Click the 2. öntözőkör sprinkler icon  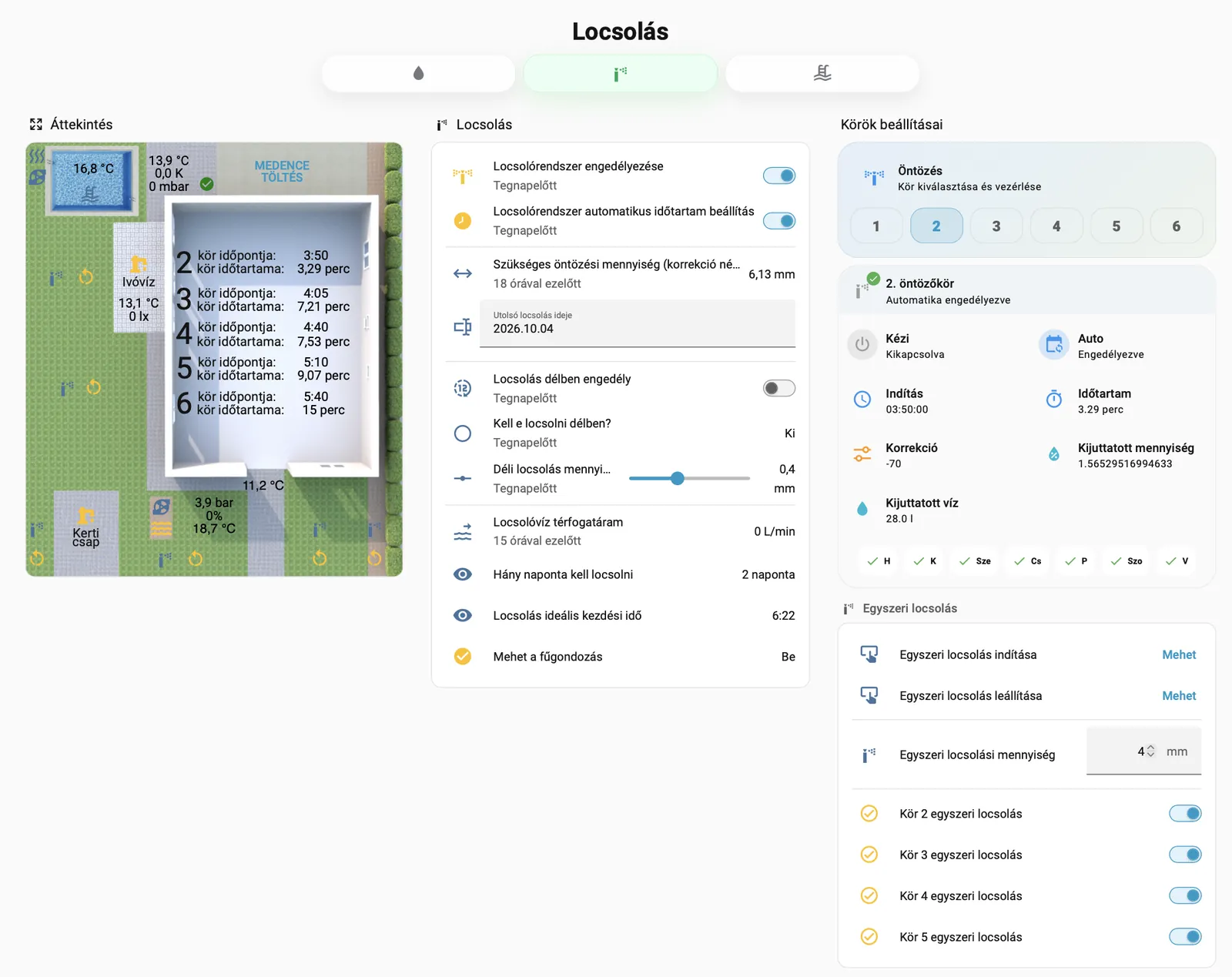(862, 290)
